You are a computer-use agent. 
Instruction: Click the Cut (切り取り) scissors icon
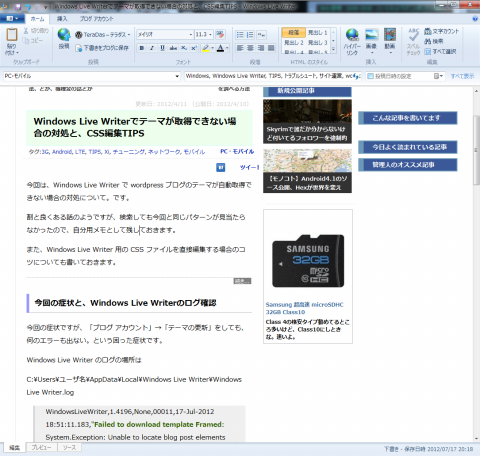(x=26, y=31)
